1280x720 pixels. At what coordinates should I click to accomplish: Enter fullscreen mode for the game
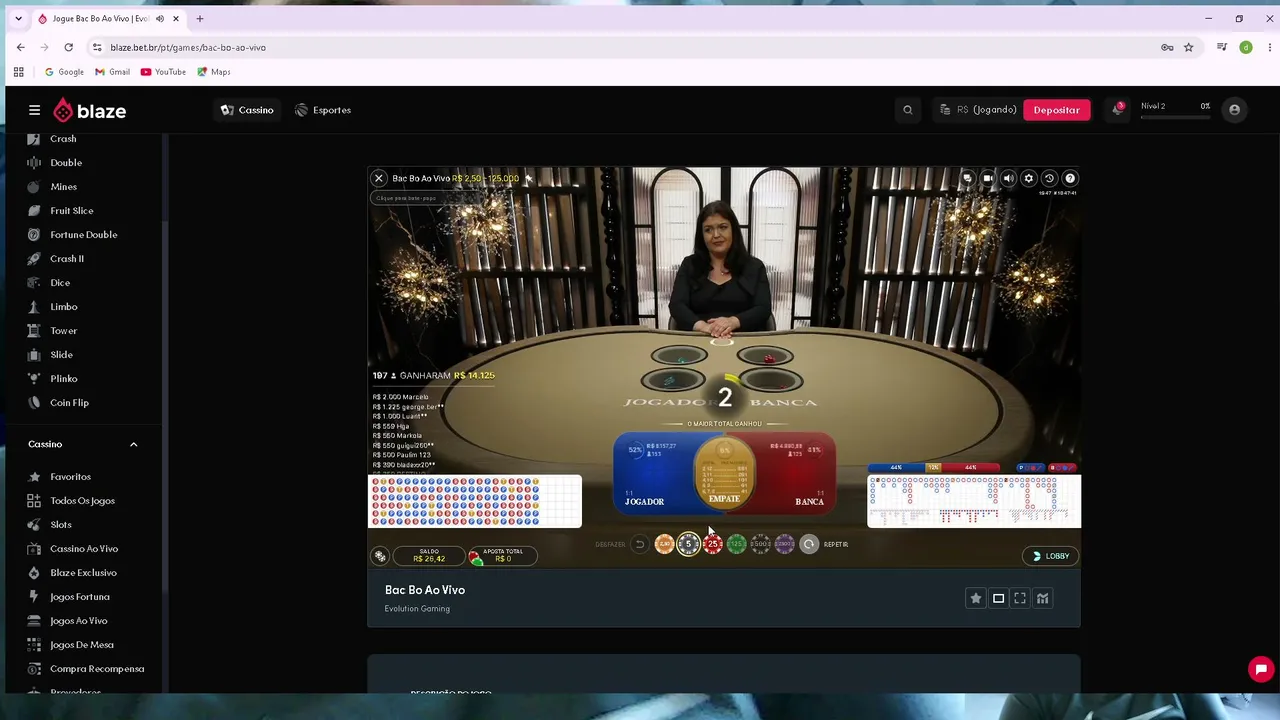click(x=1020, y=598)
